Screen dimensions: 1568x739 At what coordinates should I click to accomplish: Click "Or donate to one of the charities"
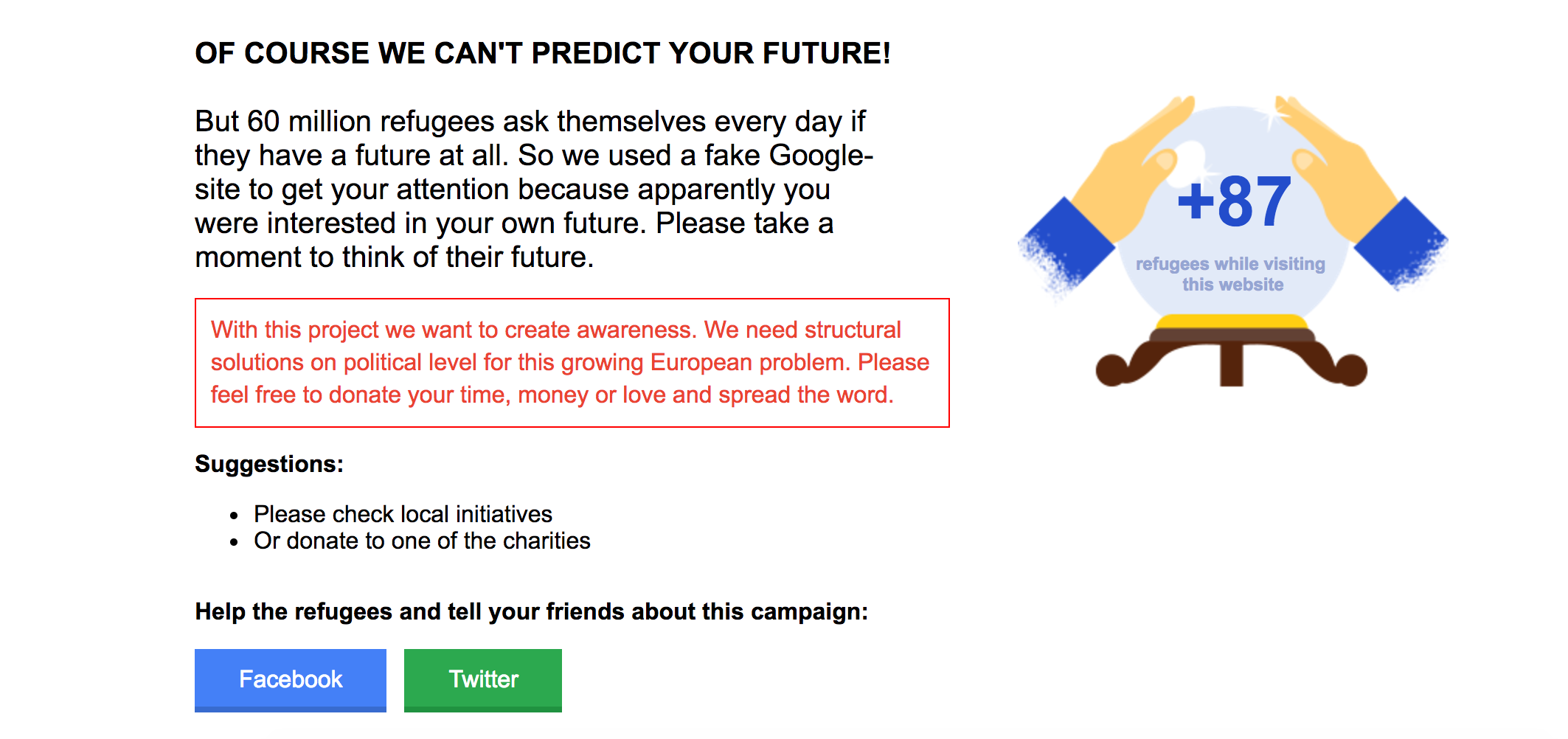point(422,541)
